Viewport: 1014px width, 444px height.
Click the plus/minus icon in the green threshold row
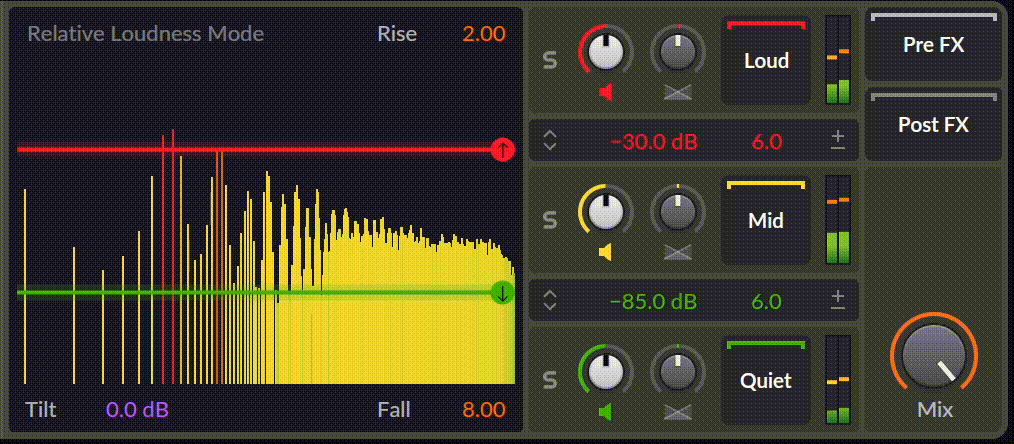pos(838,300)
